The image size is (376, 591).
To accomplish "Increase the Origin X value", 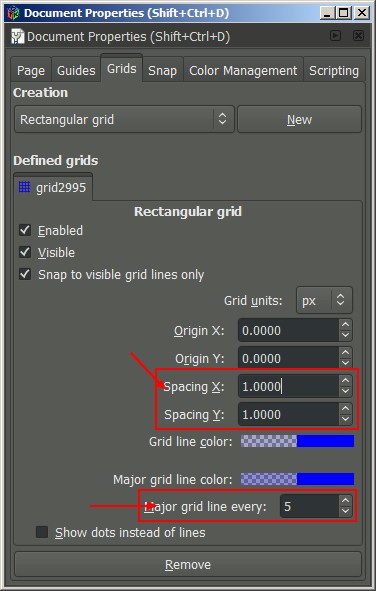I will [345, 325].
